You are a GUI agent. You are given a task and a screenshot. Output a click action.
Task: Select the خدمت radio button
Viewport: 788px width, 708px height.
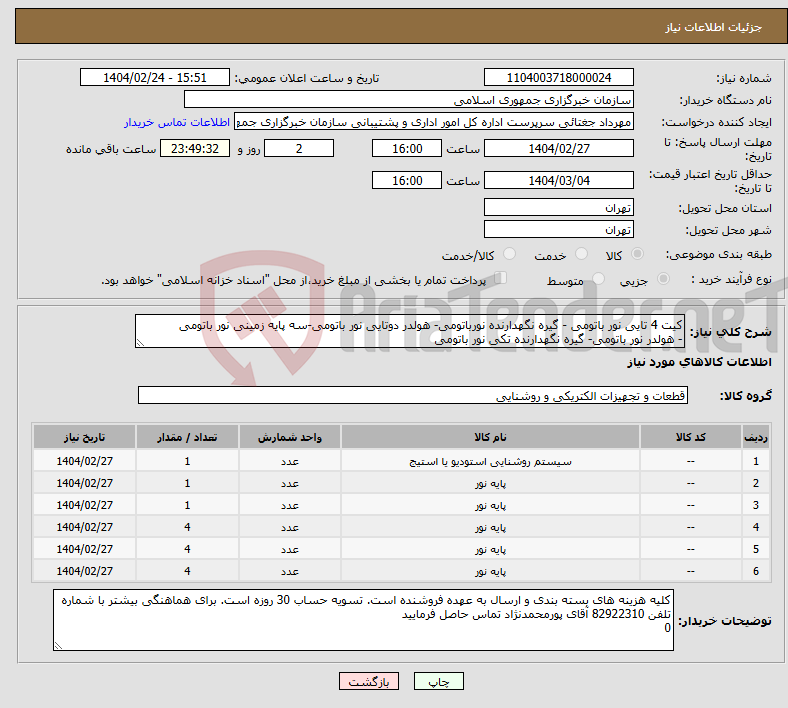581,254
